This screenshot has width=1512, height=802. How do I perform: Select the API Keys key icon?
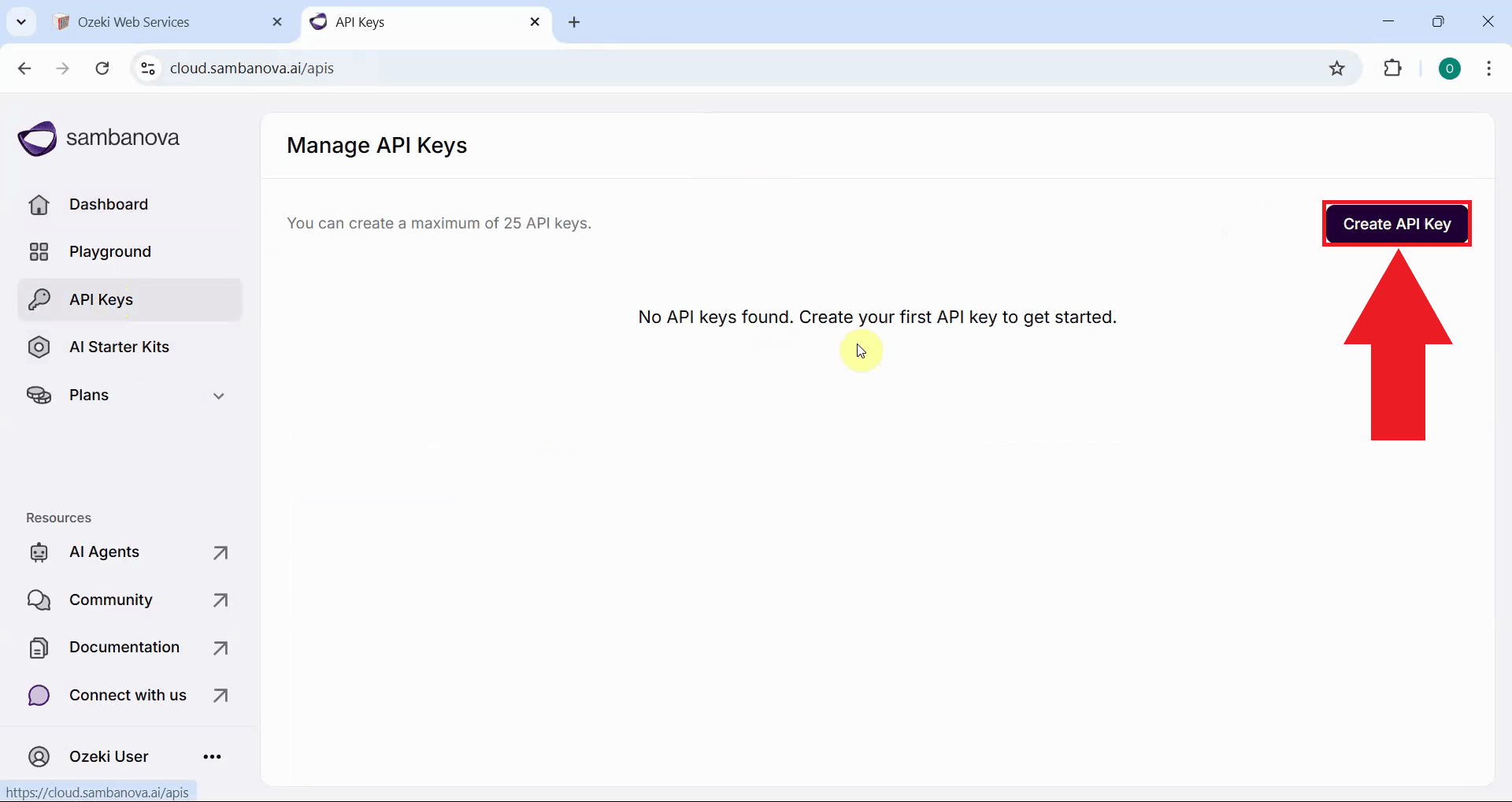point(39,299)
